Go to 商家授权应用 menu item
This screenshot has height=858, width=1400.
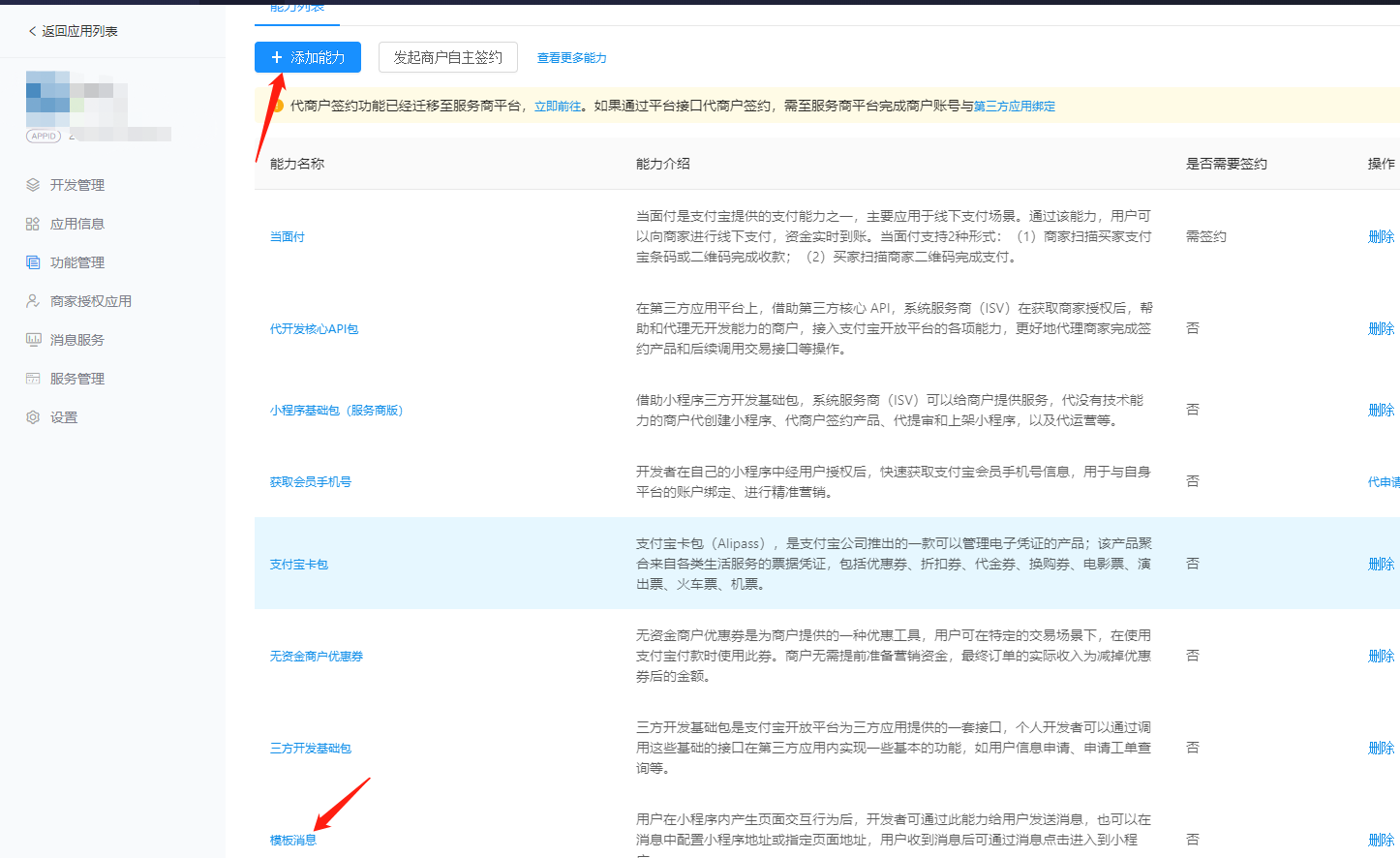(91, 301)
